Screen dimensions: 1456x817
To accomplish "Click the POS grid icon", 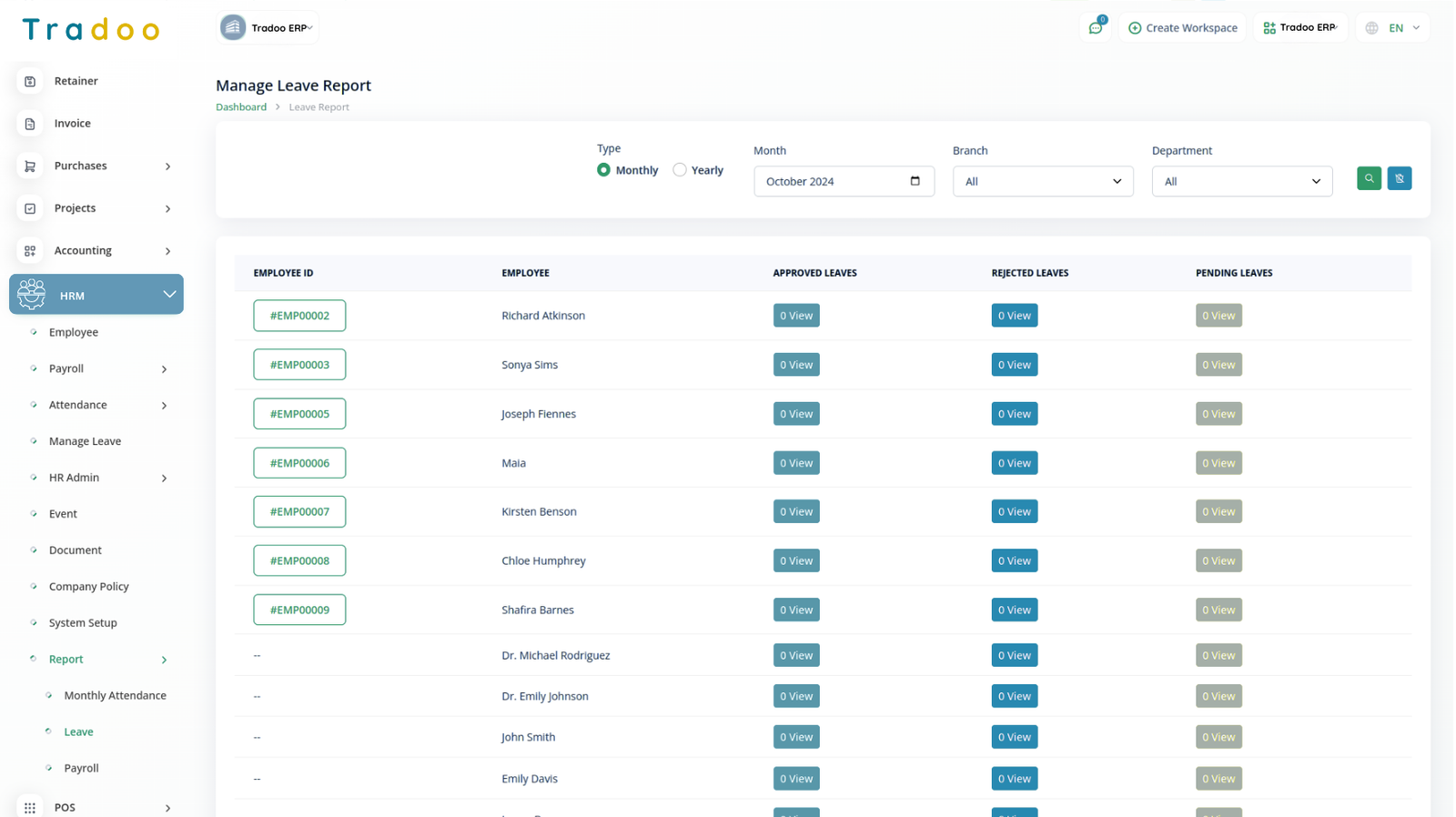I will tap(30, 807).
